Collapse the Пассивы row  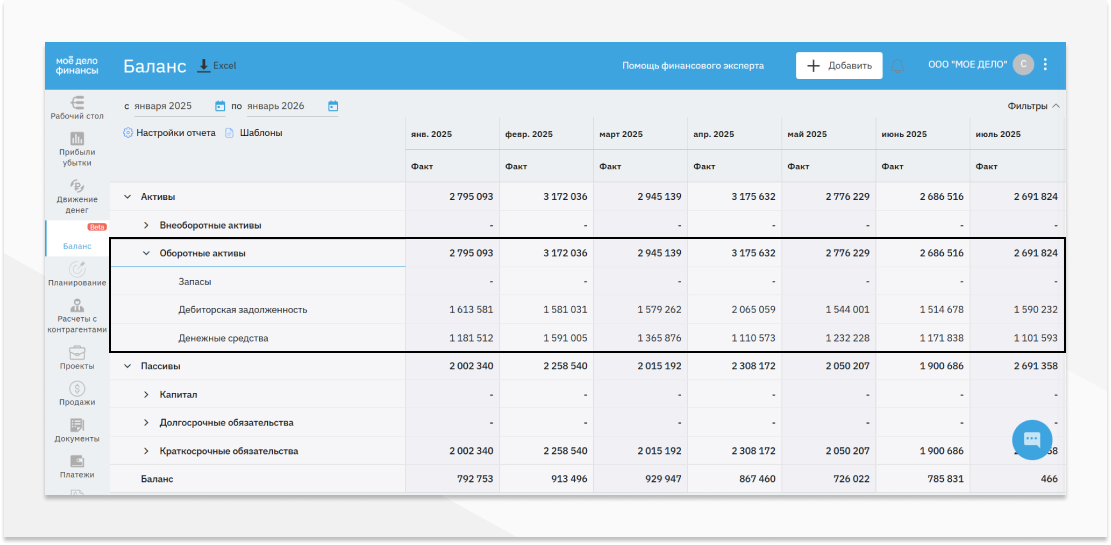coord(128,366)
